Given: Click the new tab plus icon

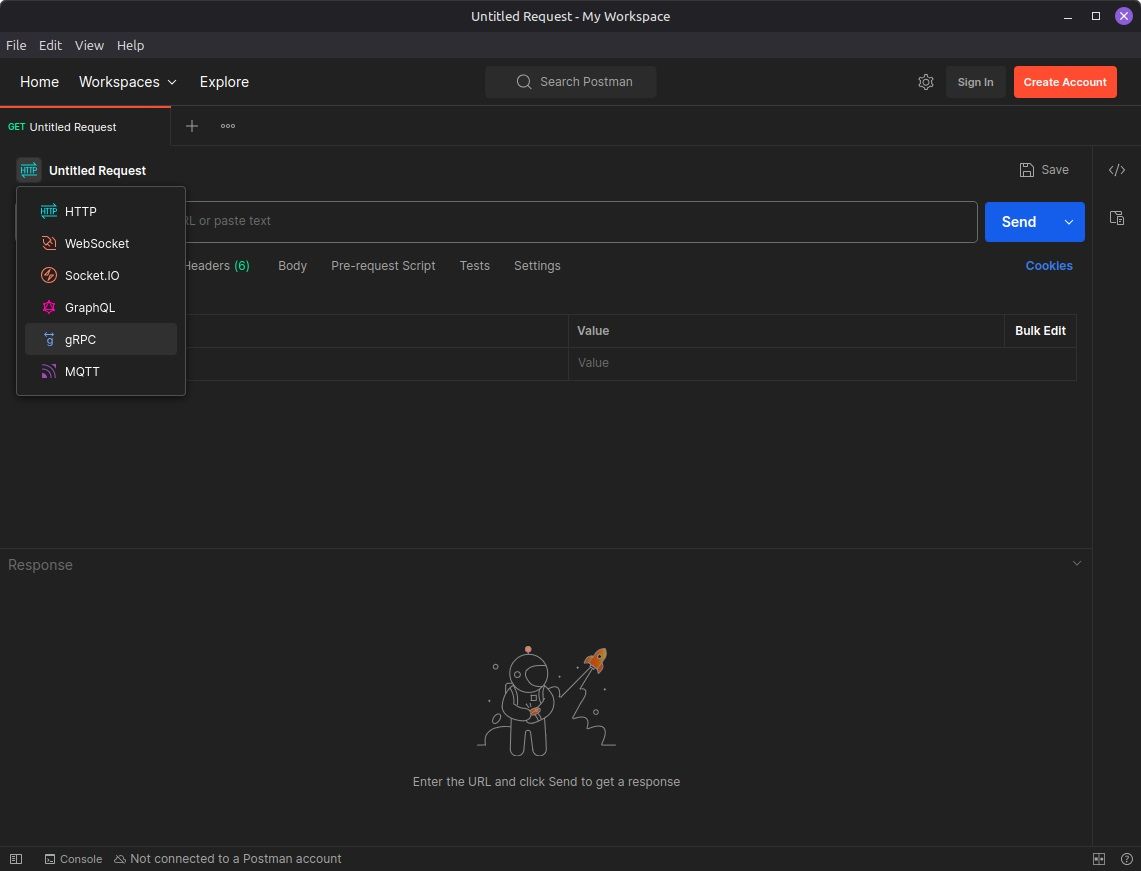Looking at the screenshot, I should pyautogui.click(x=192, y=126).
